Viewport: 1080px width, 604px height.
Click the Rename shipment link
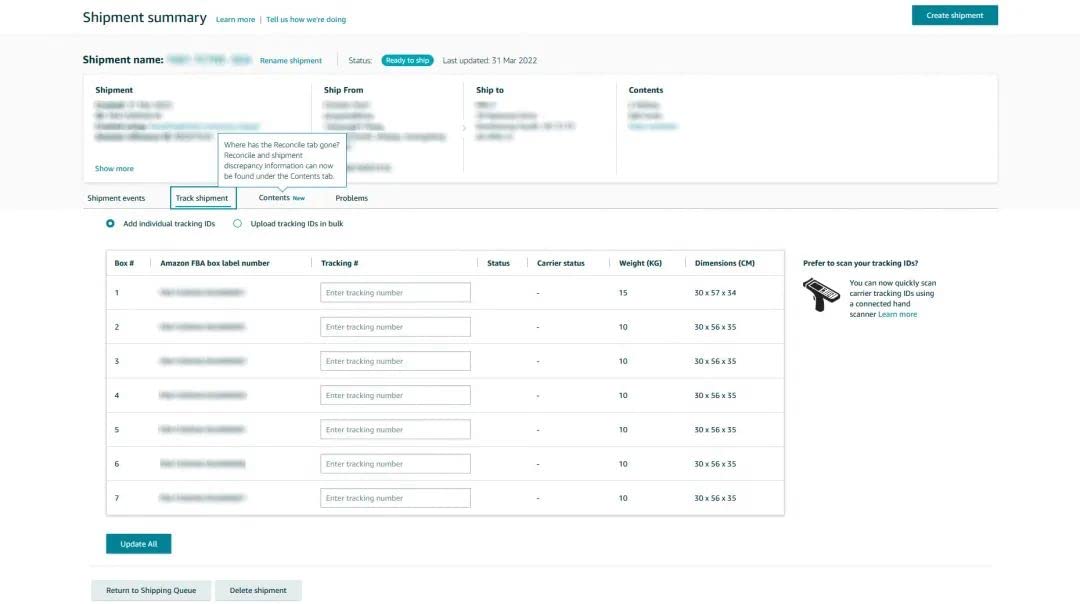point(291,61)
